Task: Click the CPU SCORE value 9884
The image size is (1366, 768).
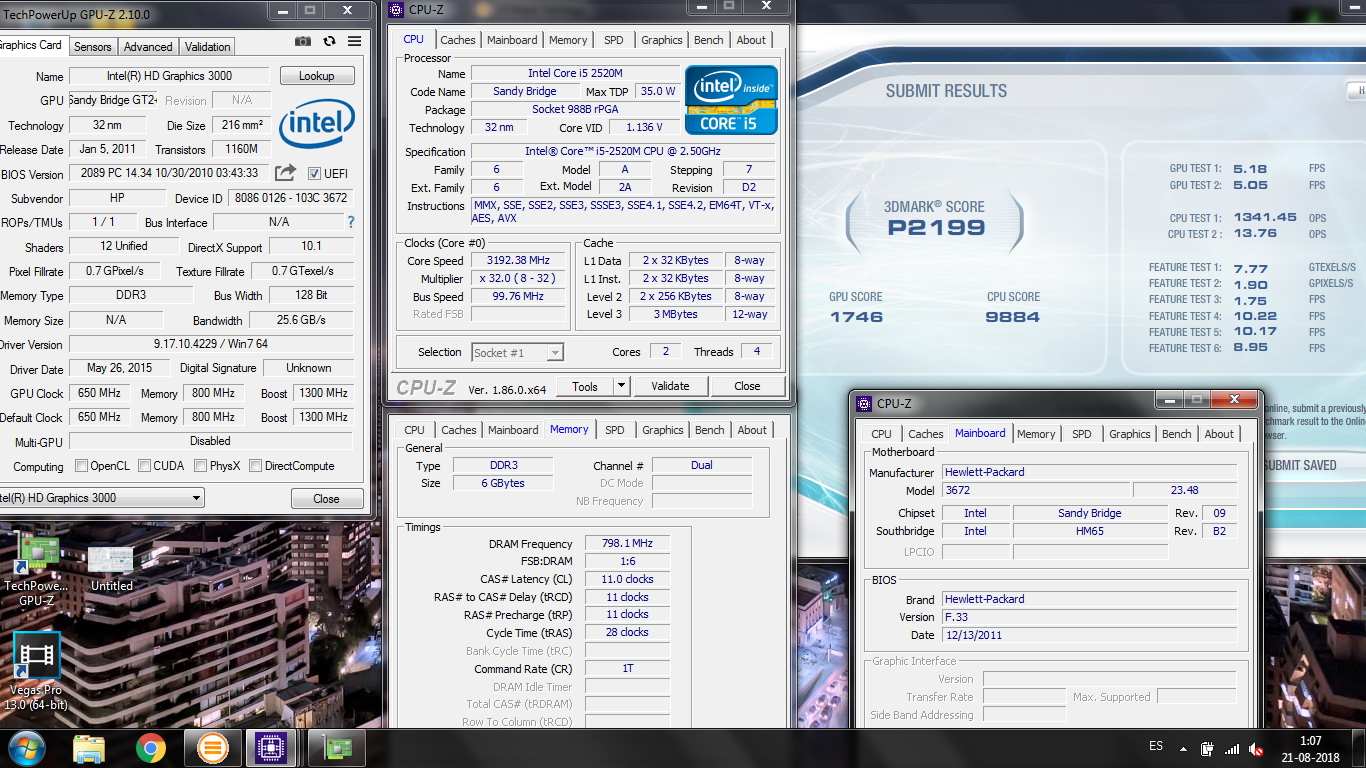Action: (1013, 317)
